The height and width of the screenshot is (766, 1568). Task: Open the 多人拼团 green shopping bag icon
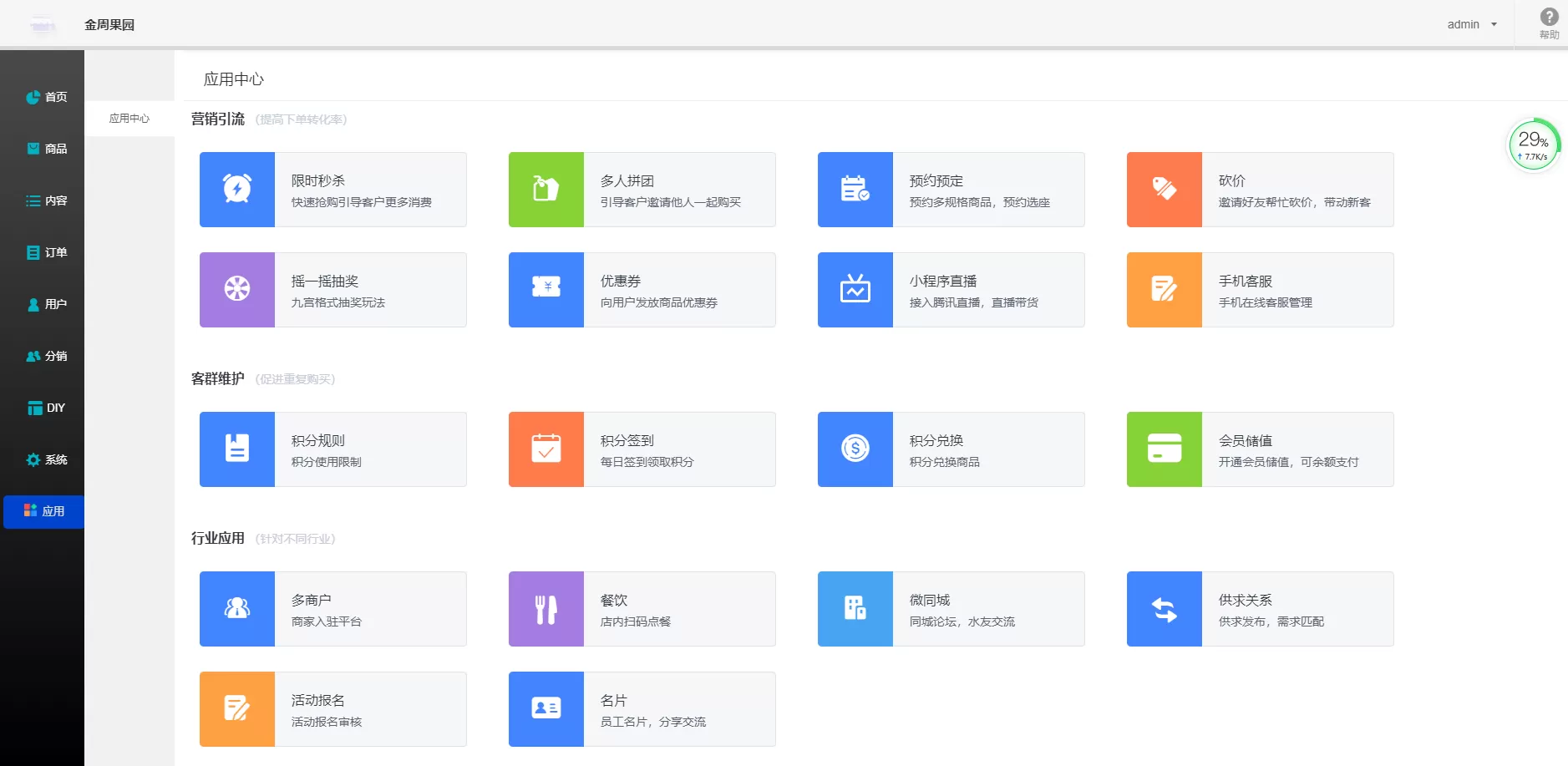(546, 189)
